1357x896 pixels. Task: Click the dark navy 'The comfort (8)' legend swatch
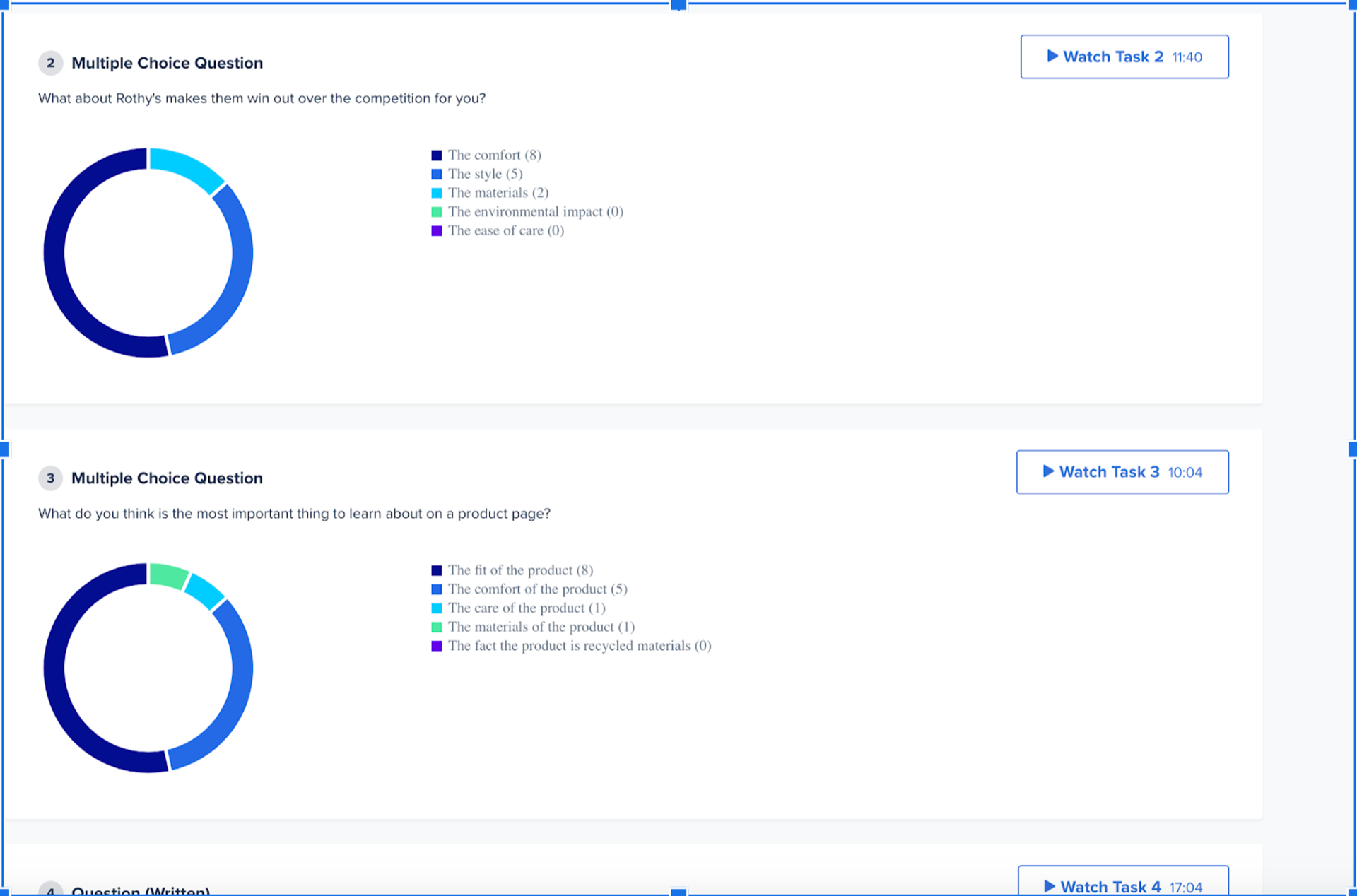click(437, 155)
